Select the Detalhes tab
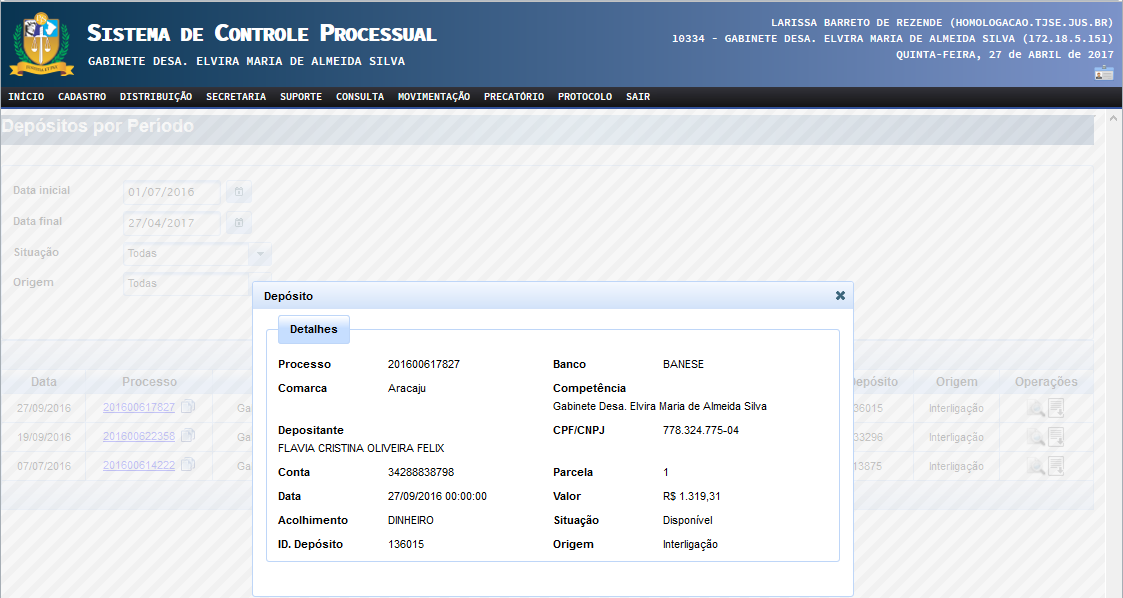 tap(313, 329)
